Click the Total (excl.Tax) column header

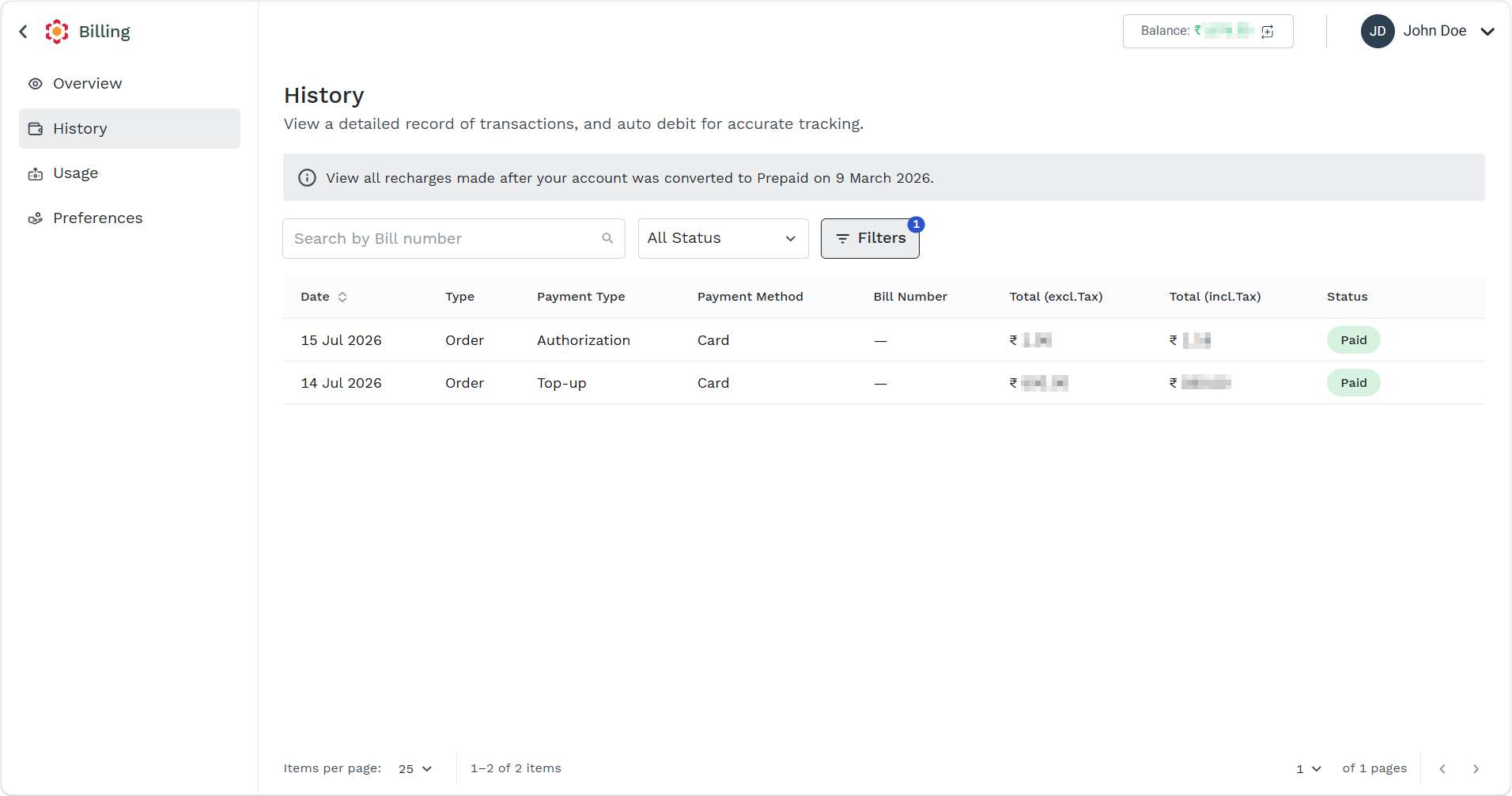click(1056, 297)
